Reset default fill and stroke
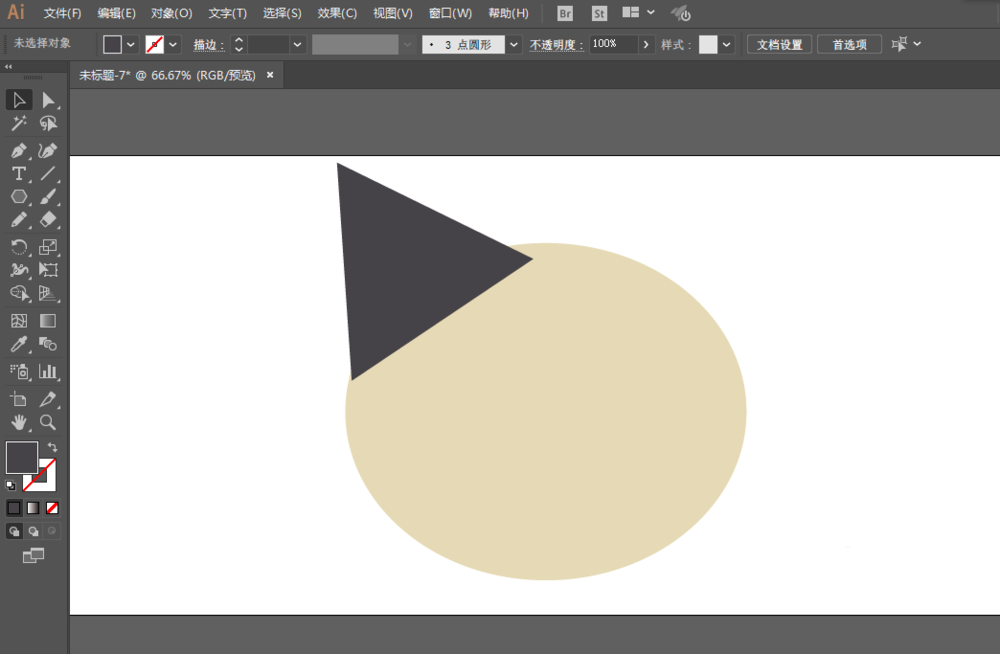This screenshot has height=654, width=1000. [10, 486]
